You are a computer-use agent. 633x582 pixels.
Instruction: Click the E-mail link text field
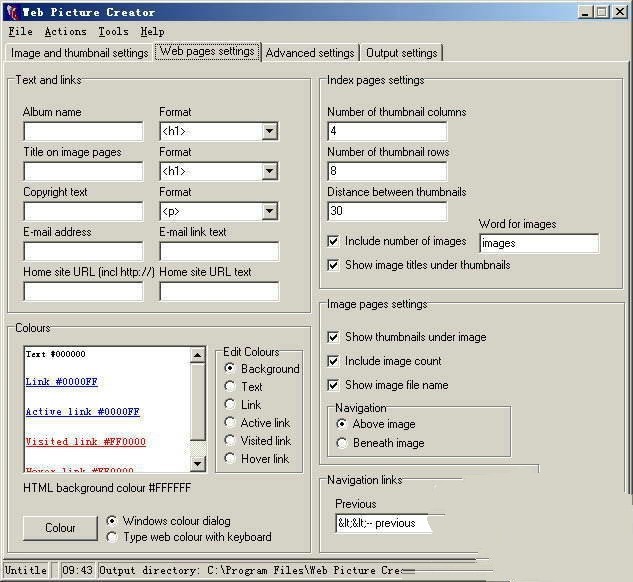click(219, 251)
